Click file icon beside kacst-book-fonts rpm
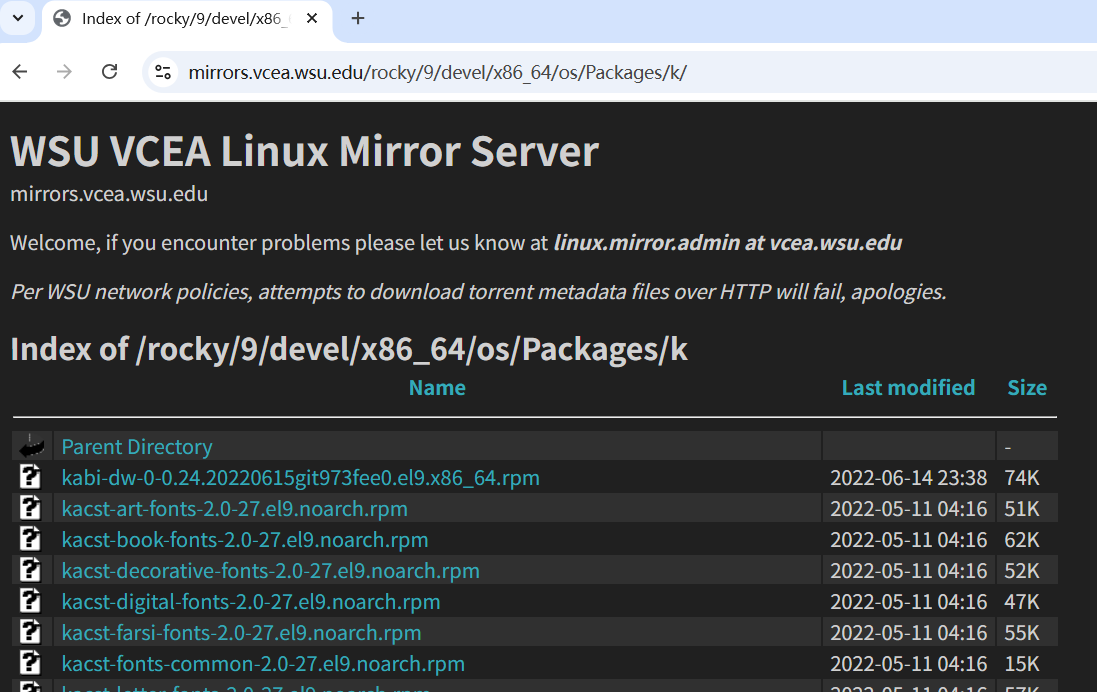 (30, 539)
